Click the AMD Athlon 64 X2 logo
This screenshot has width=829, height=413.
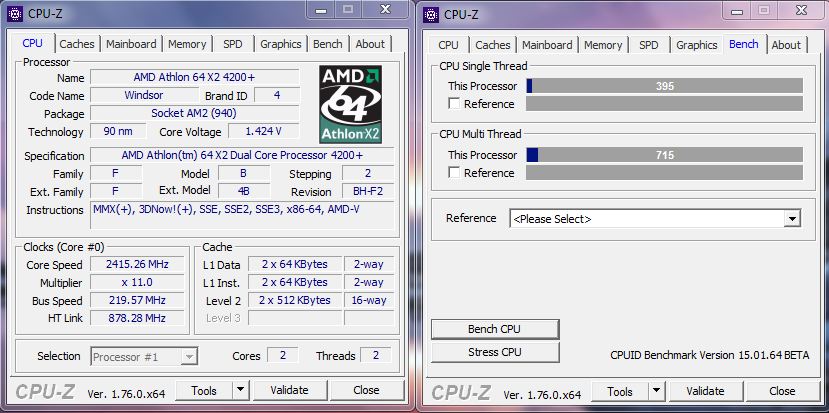coord(351,104)
